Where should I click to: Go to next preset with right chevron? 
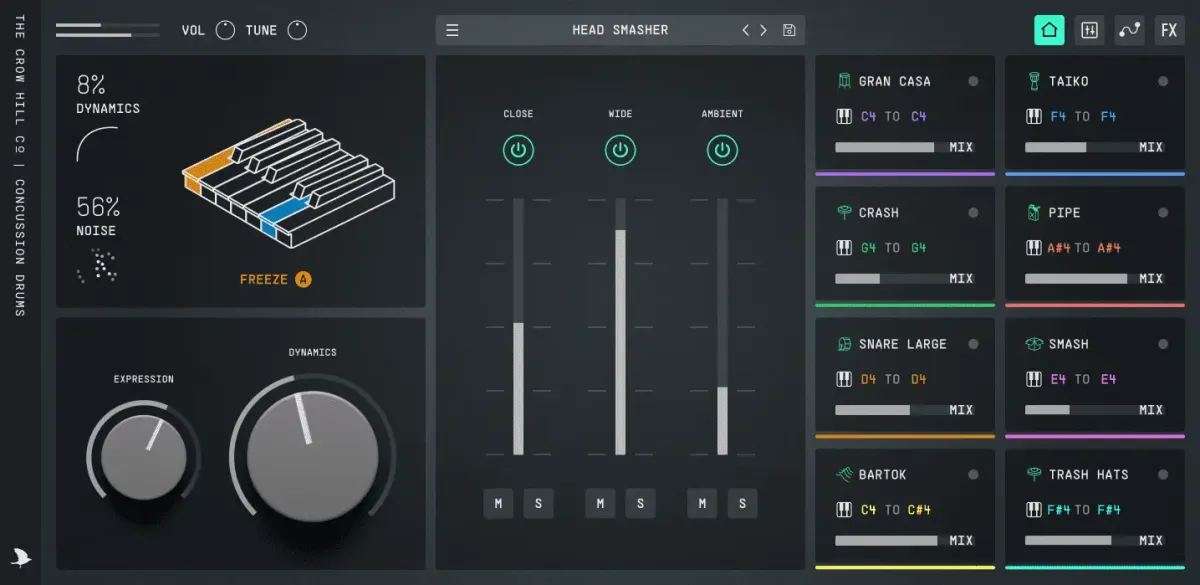coord(764,30)
